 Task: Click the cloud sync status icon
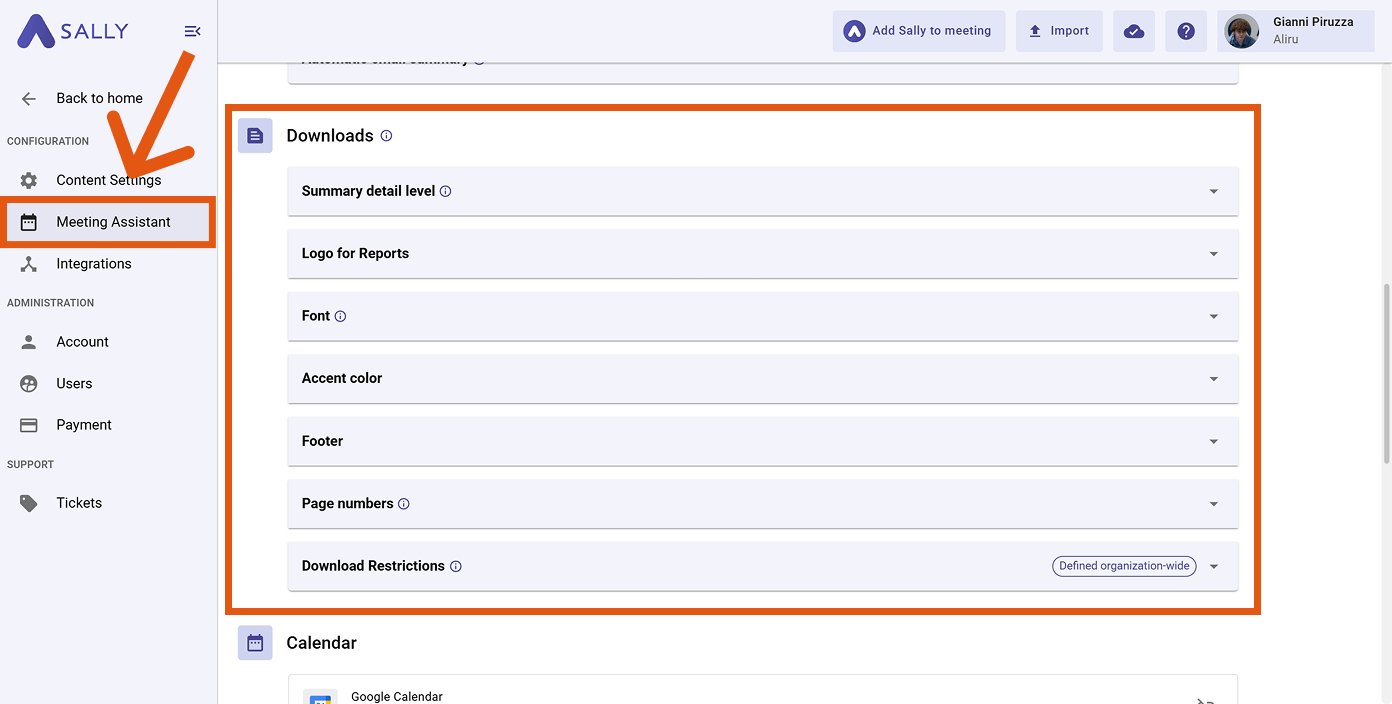[x=1134, y=31]
